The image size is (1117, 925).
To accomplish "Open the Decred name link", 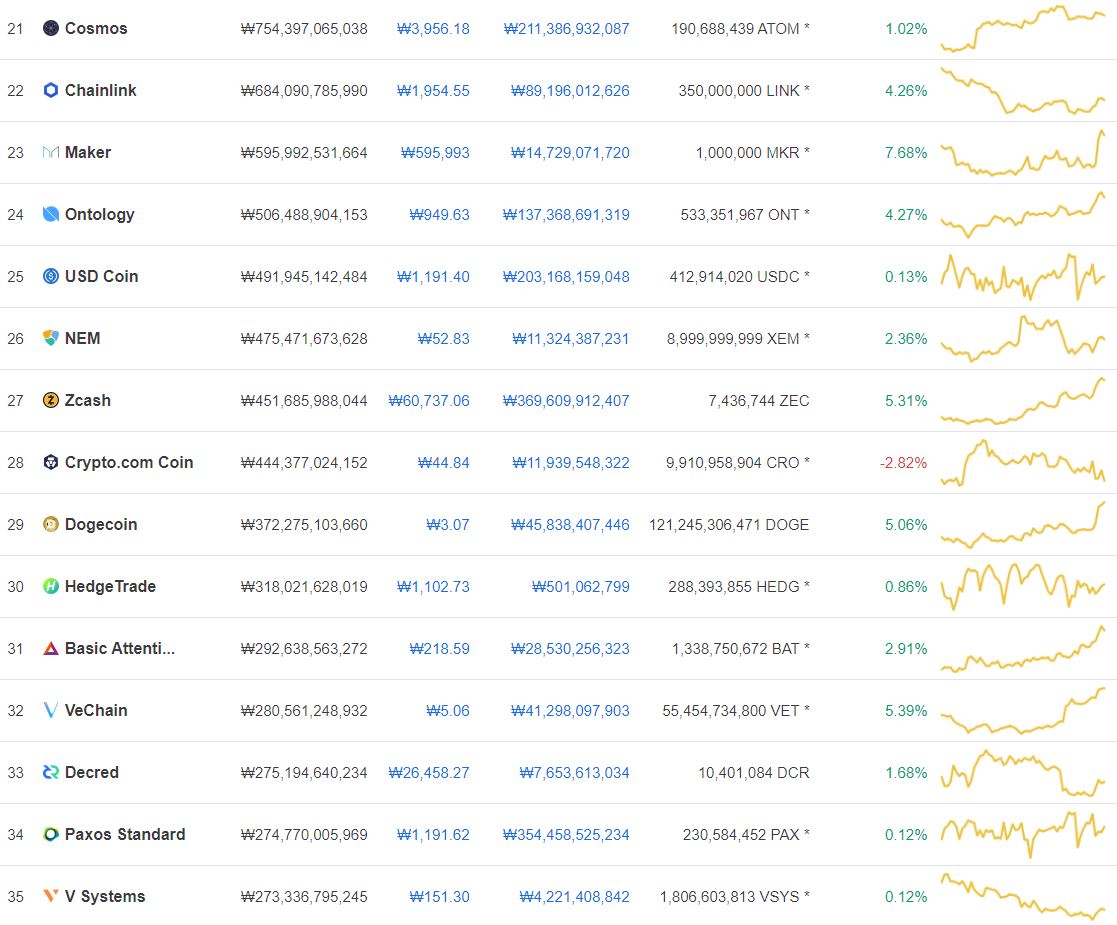I will tap(92, 772).
